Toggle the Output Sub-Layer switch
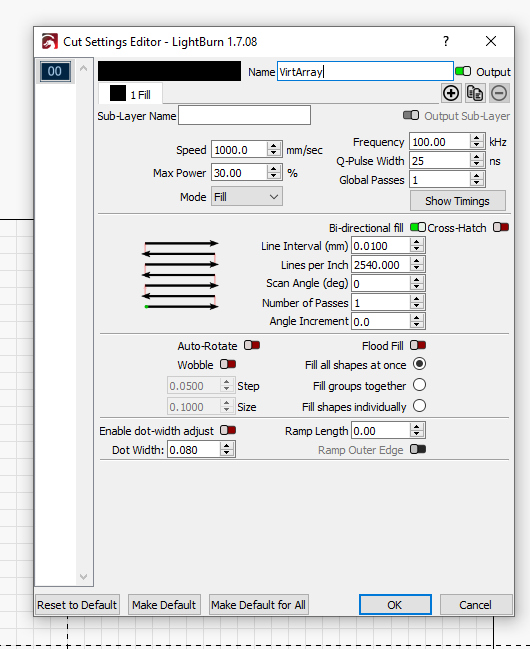This screenshot has width=530, height=649. pyautogui.click(x=411, y=115)
